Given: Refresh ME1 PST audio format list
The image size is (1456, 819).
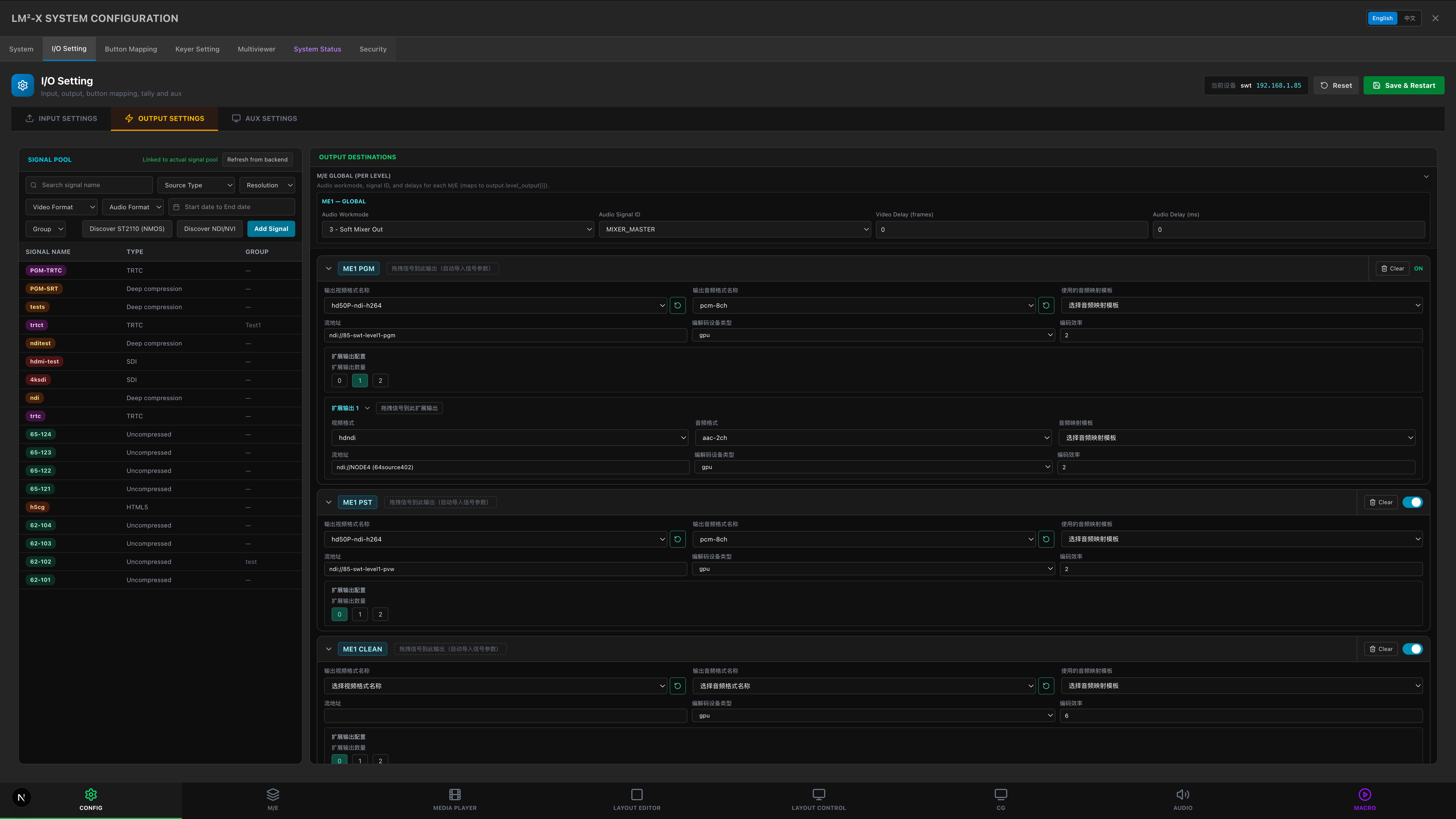Looking at the screenshot, I should pos(1046,539).
